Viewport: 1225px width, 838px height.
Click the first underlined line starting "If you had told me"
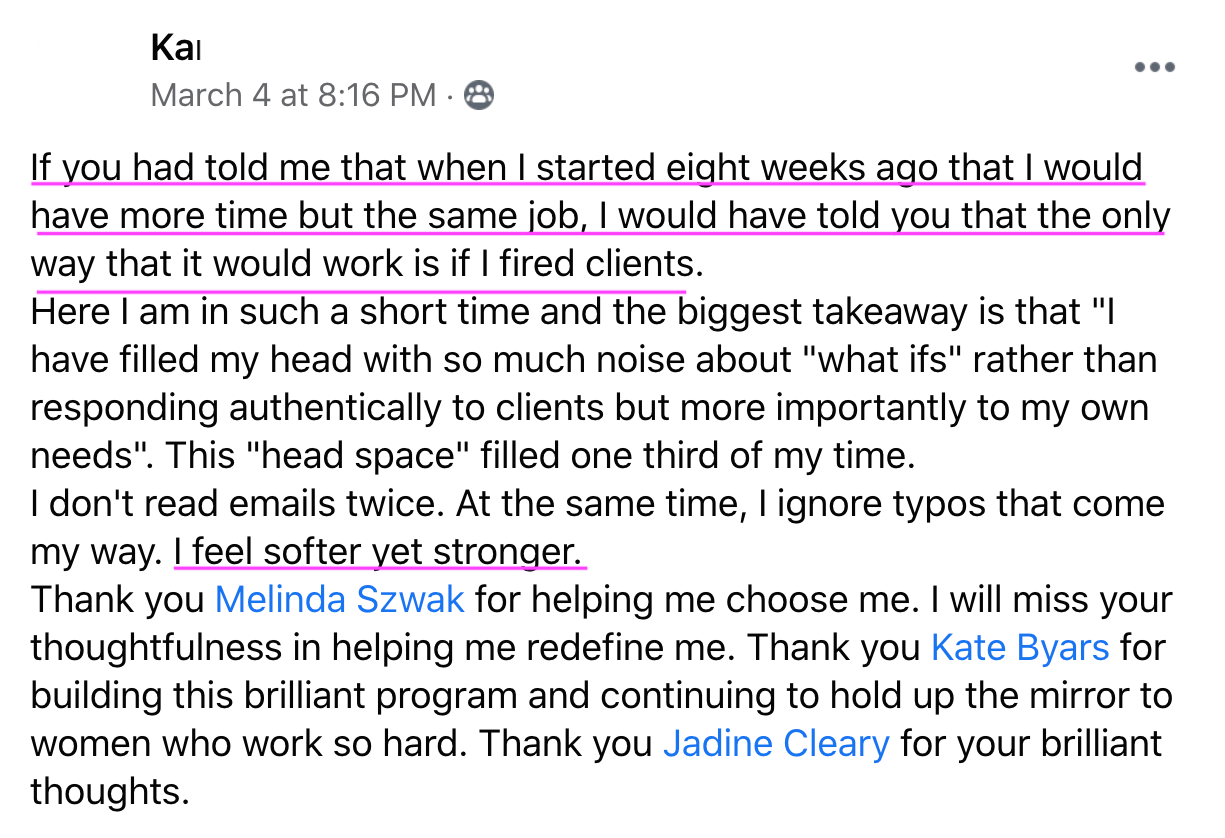pos(587,168)
